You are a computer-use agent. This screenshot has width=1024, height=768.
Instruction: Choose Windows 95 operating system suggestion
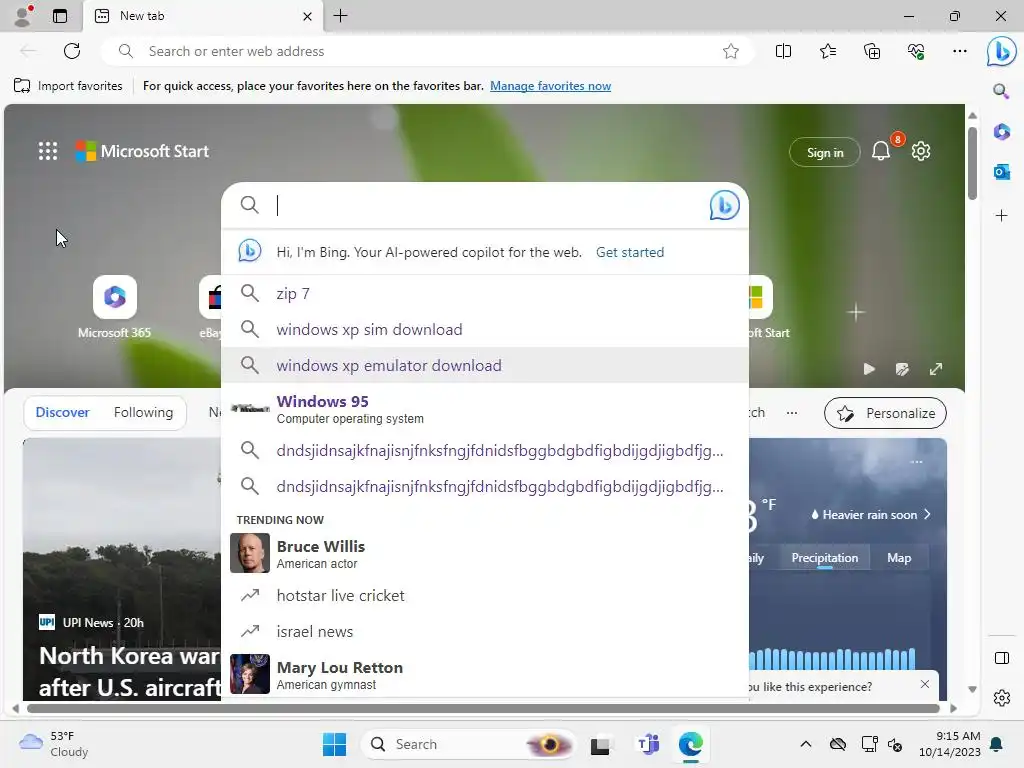485,409
